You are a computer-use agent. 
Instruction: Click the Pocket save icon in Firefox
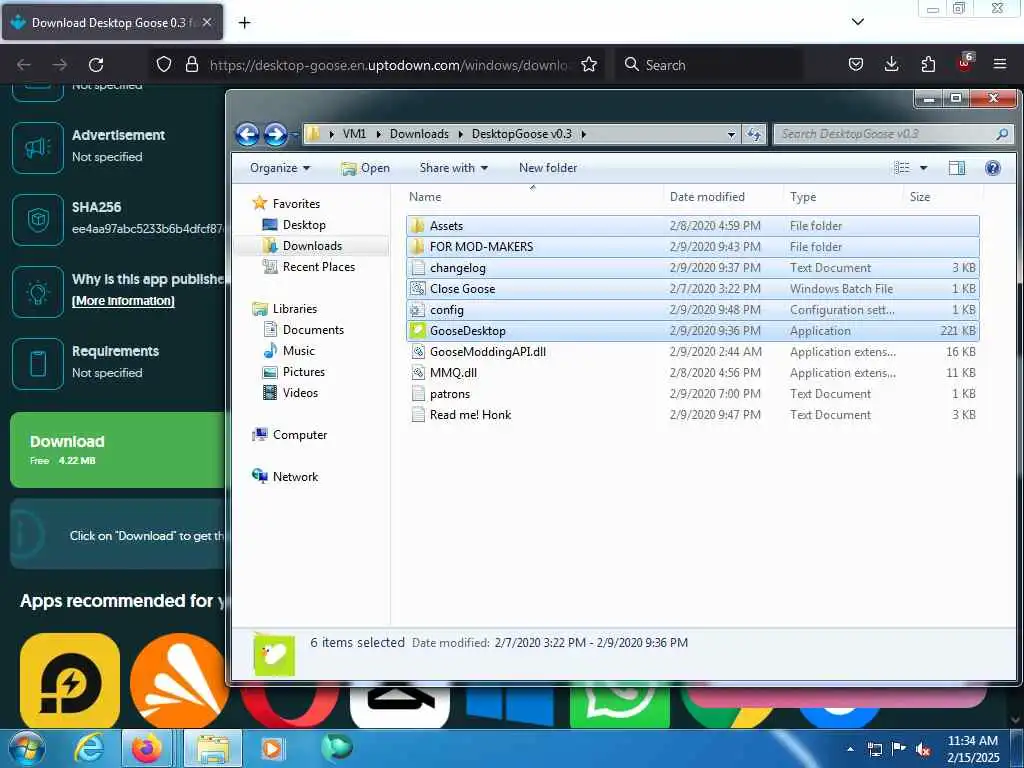point(856,64)
